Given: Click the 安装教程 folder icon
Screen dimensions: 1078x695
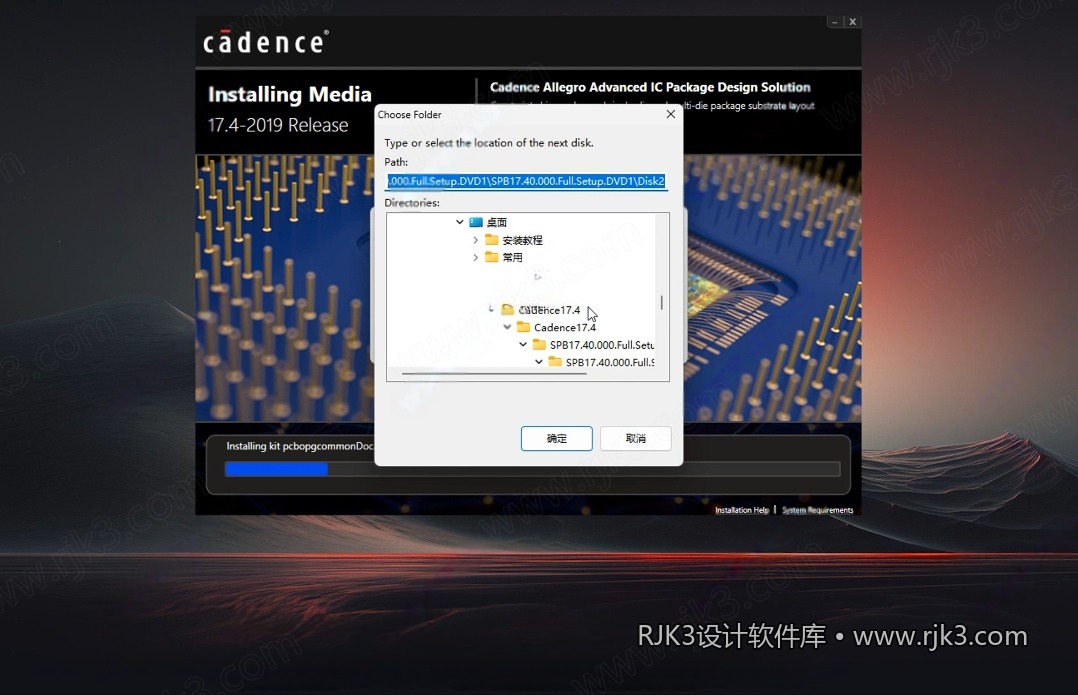Looking at the screenshot, I should click(492, 239).
